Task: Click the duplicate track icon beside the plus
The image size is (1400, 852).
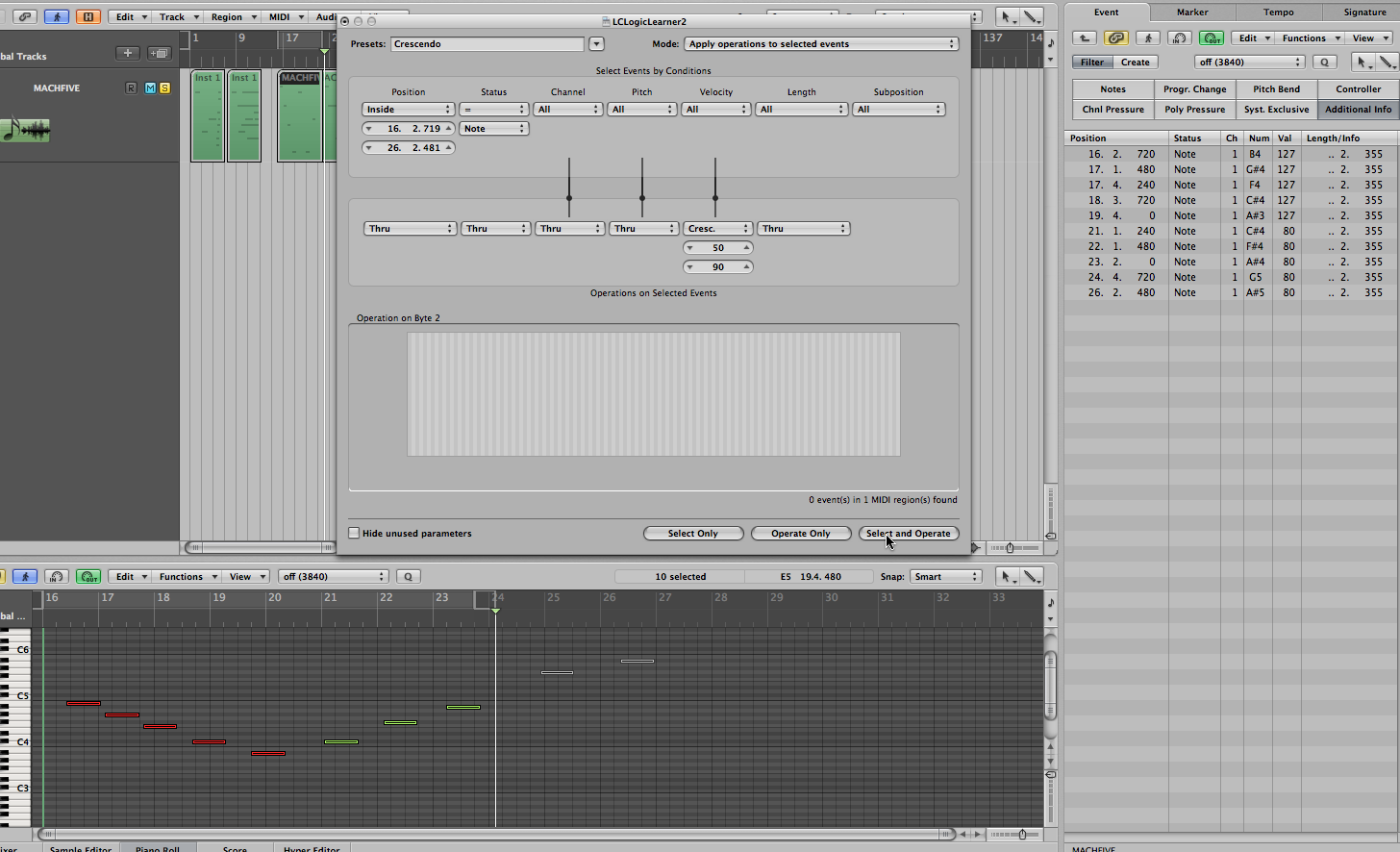Action: (x=159, y=53)
